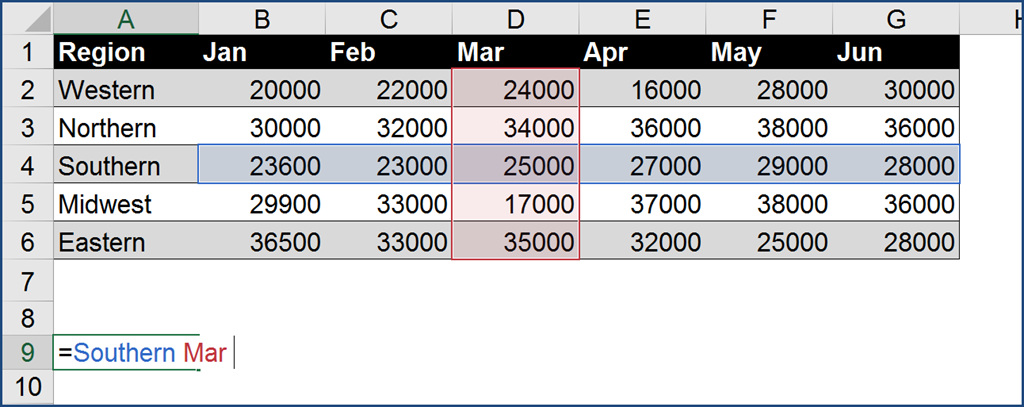The image size is (1024, 407).
Task: Click the Southern row label cell
Action: pos(126,165)
